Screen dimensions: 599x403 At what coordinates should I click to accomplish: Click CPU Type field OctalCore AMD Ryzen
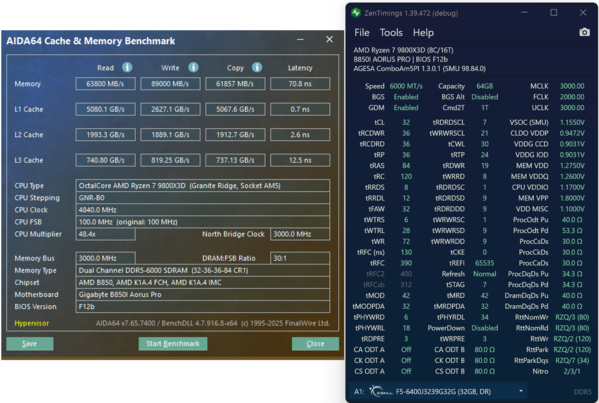pos(202,186)
